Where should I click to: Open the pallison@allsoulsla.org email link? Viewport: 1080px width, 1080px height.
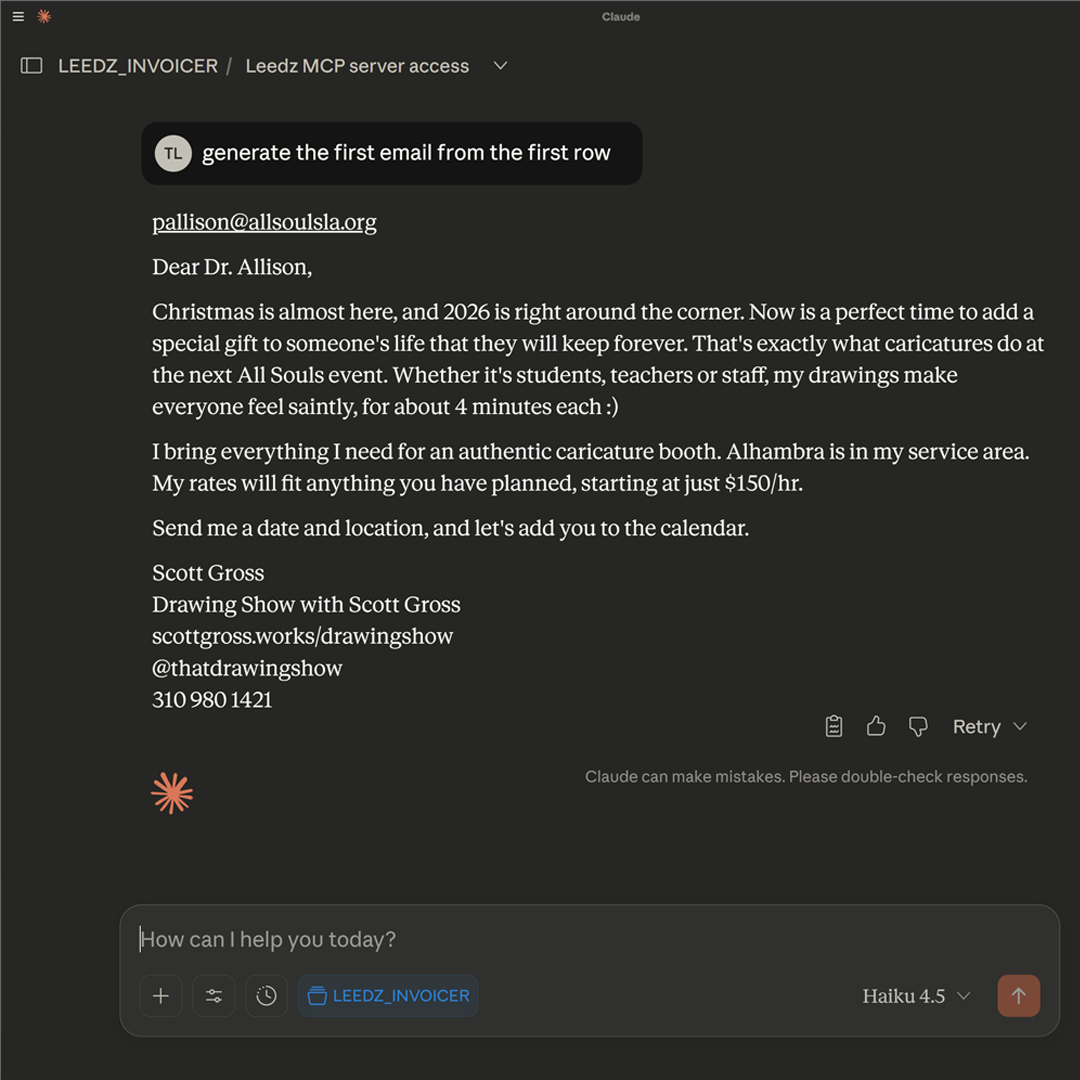tap(264, 222)
